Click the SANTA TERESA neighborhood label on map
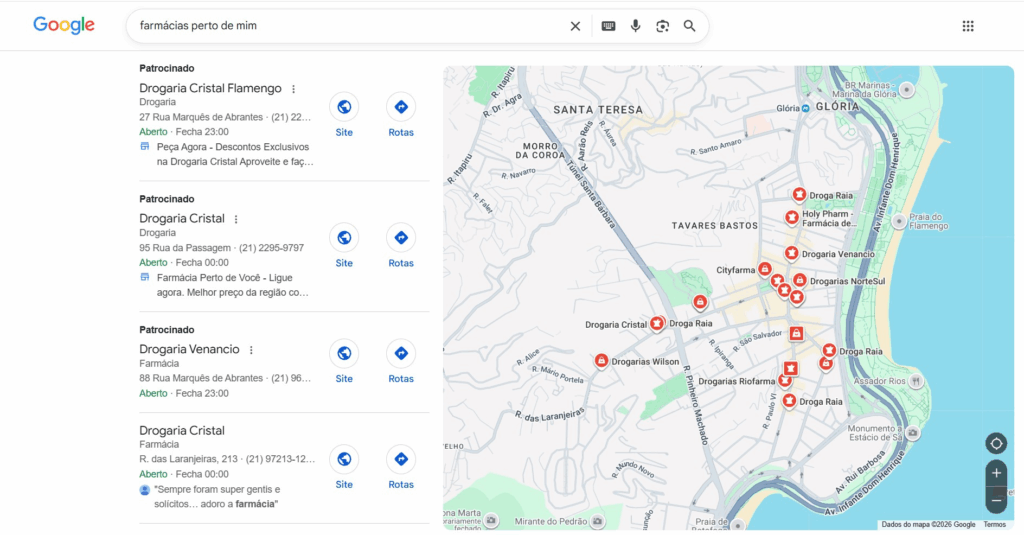Image resolution: width=1024 pixels, height=535 pixels. tap(598, 110)
